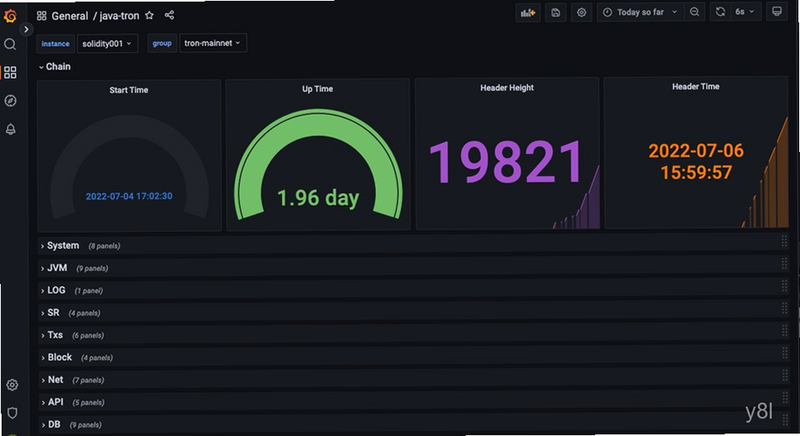Click the java-tron dashboard title
Viewport: 800px width, 436px height.
click(119, 16)
